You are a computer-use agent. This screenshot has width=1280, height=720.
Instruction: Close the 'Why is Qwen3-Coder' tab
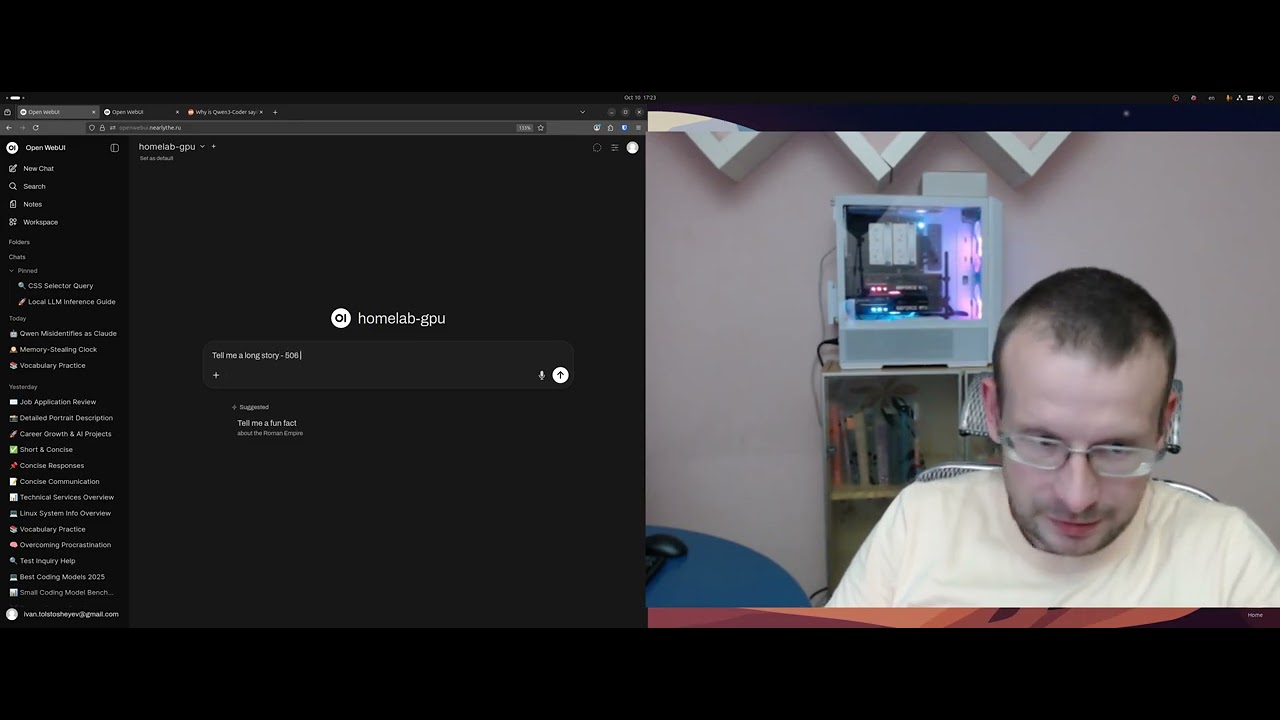coord(261,112)
